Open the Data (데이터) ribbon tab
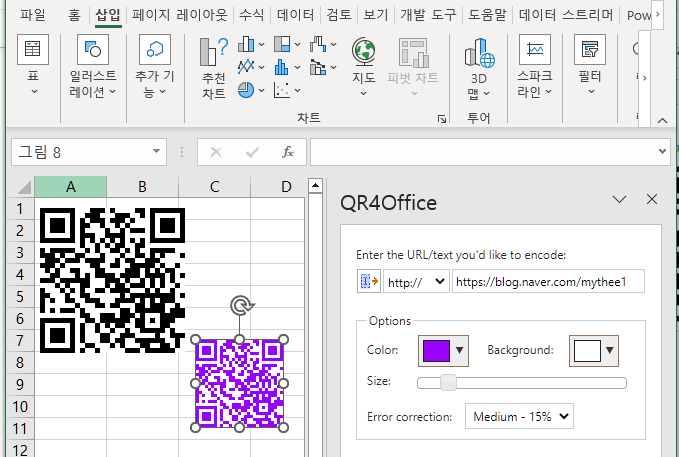The image size is (679, 457). pyautogui.click(x=295, y=15)
